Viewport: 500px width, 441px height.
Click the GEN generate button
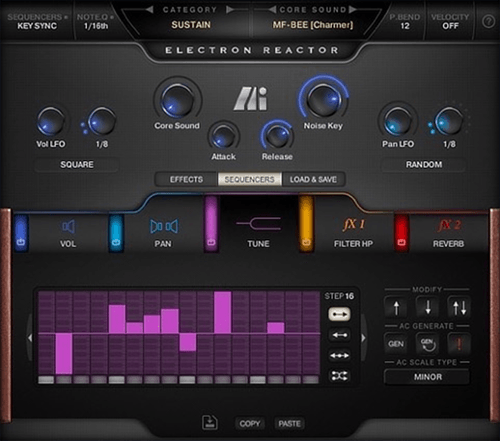click(396, 344)
